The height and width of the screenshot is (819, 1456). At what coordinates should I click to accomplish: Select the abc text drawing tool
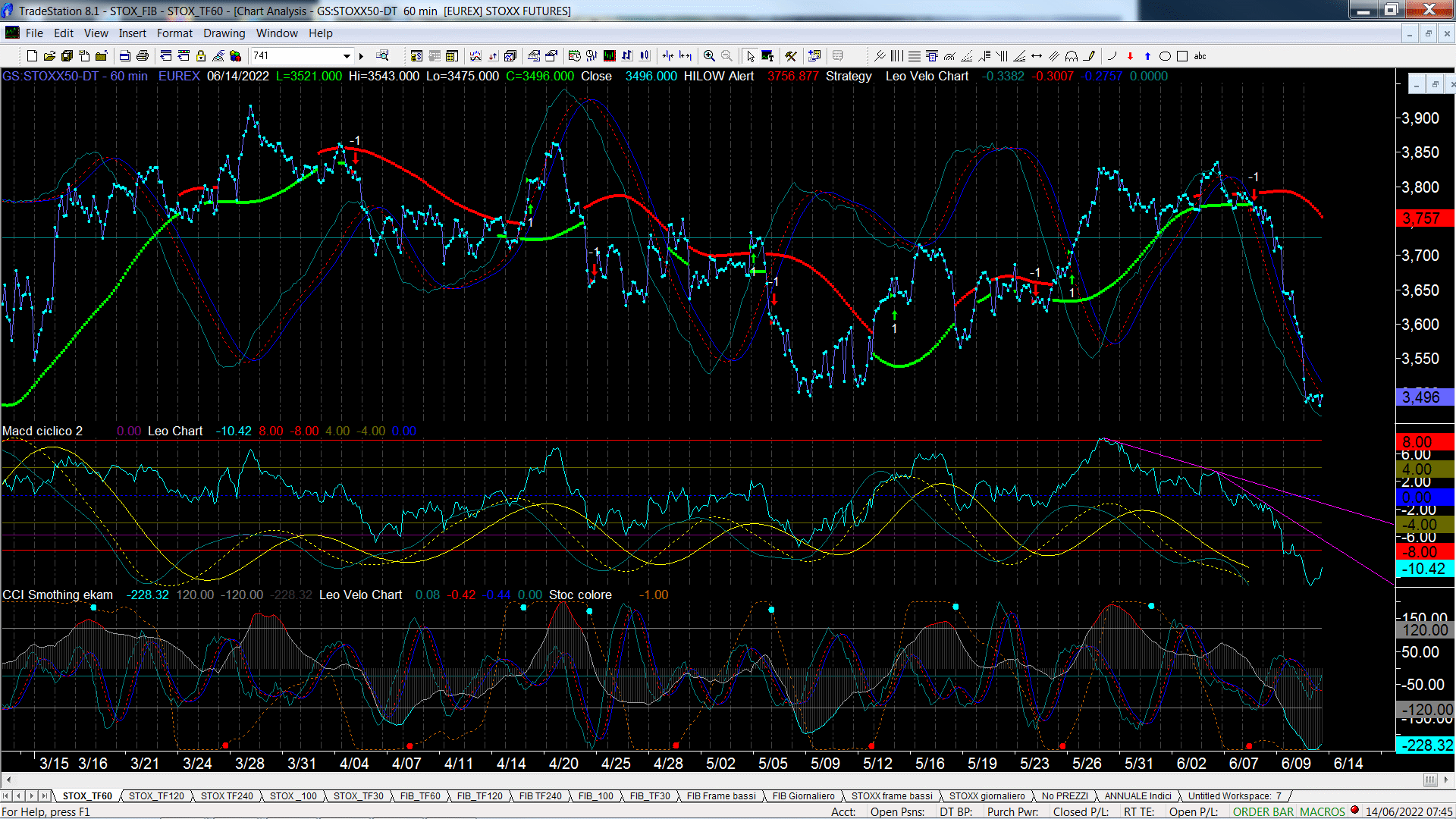coord(1200,55)
